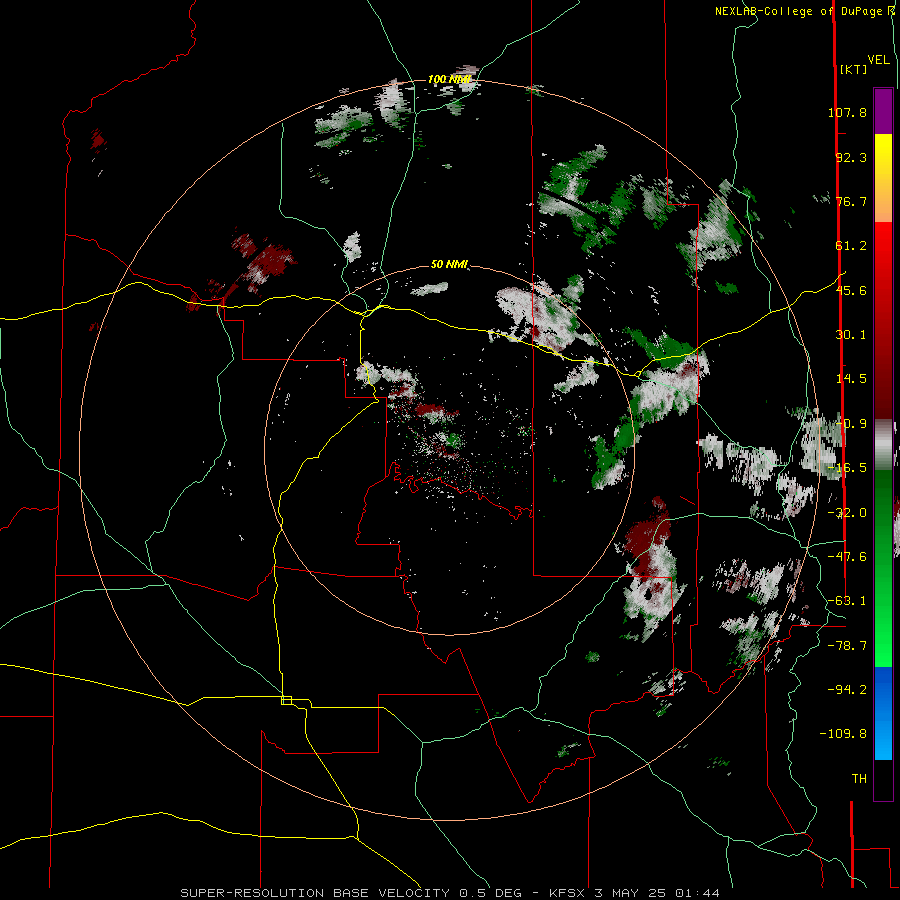This screenshot has height=900, width=900.
Task: Click the green segment of the velocity color bar
Action: tap(883, 568)
